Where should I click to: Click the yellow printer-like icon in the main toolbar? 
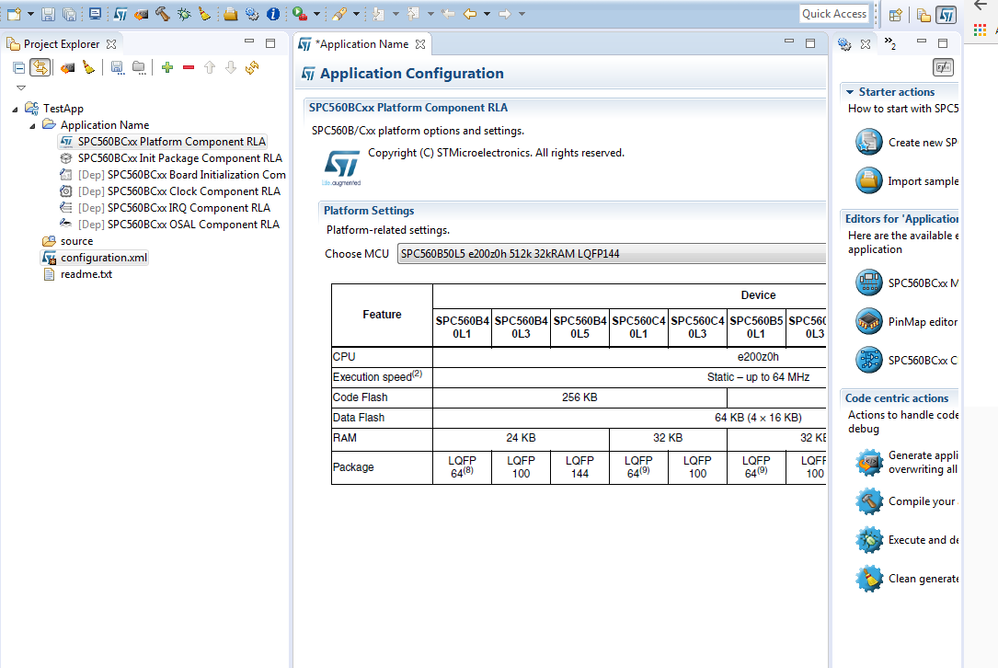pyautogui.click(x=230, y=13)
